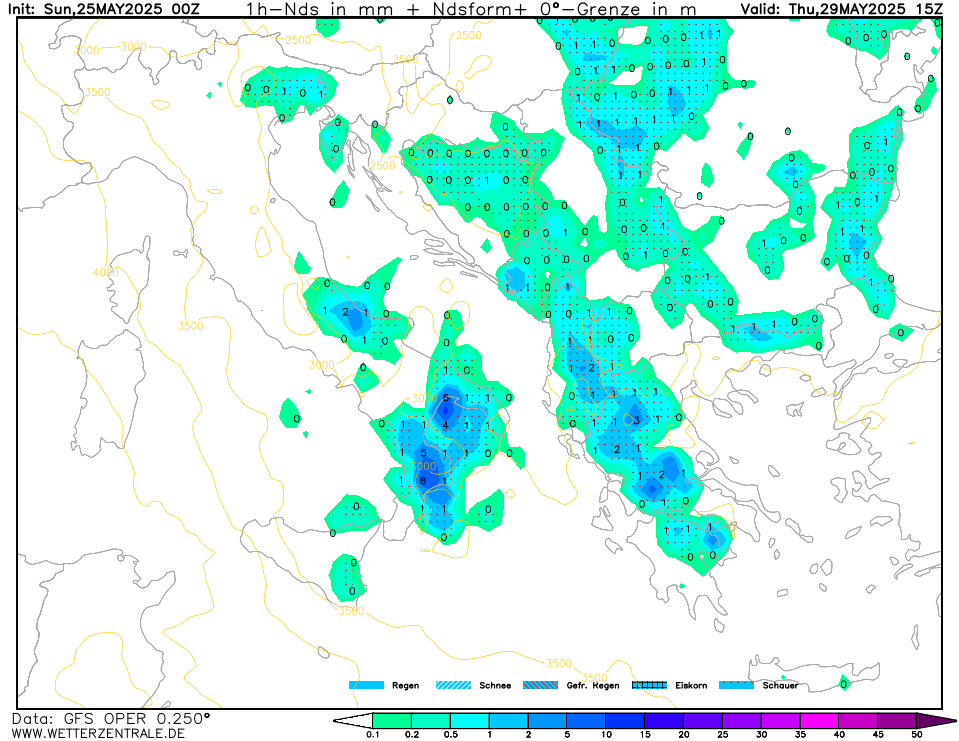
Task: Select the 'Regen' legend label
Action: [x=405, y=685]
